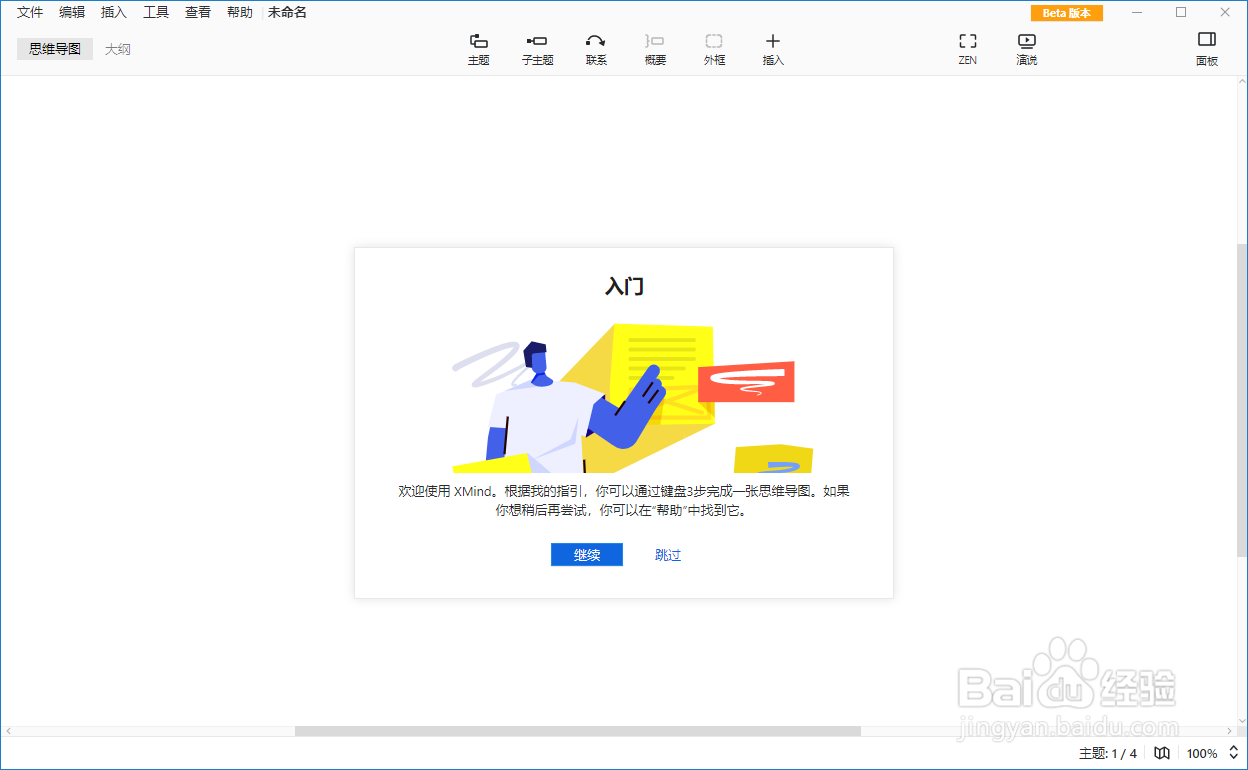Click the 继续 button

587,555
